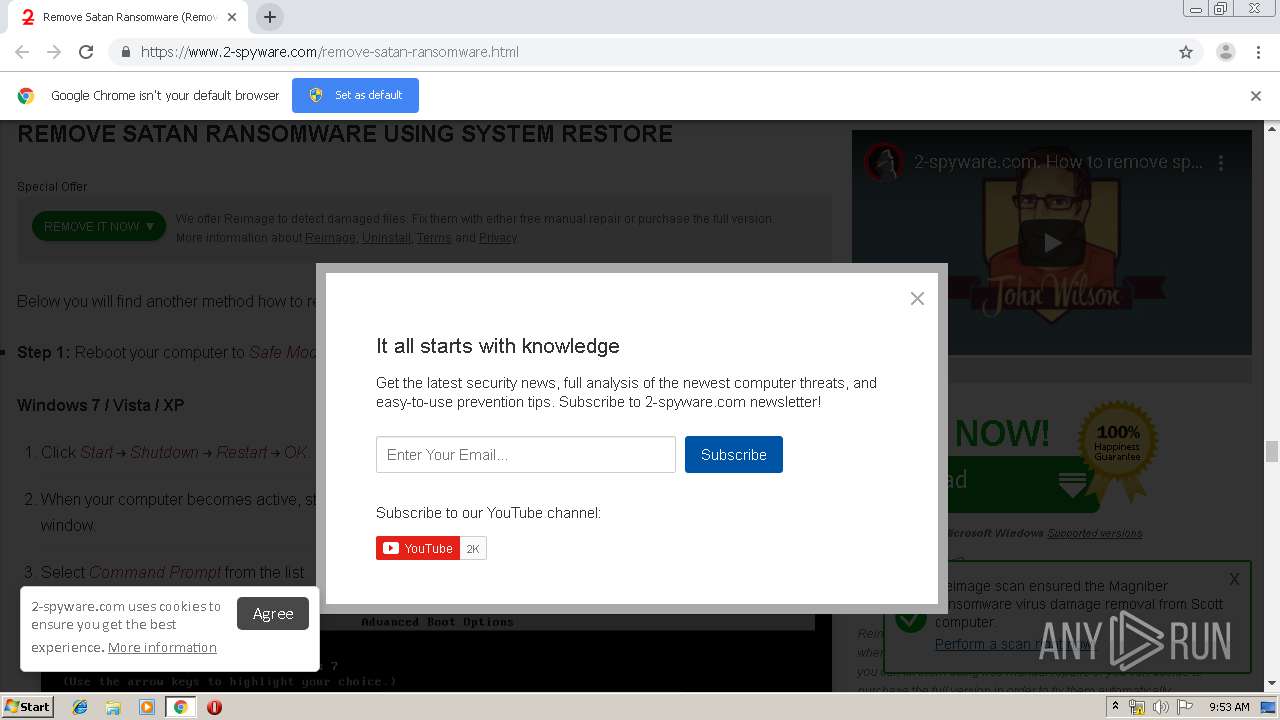1280x720 pixels.
Task: Open the video's three-dot options
Action: coord(1220,163)
